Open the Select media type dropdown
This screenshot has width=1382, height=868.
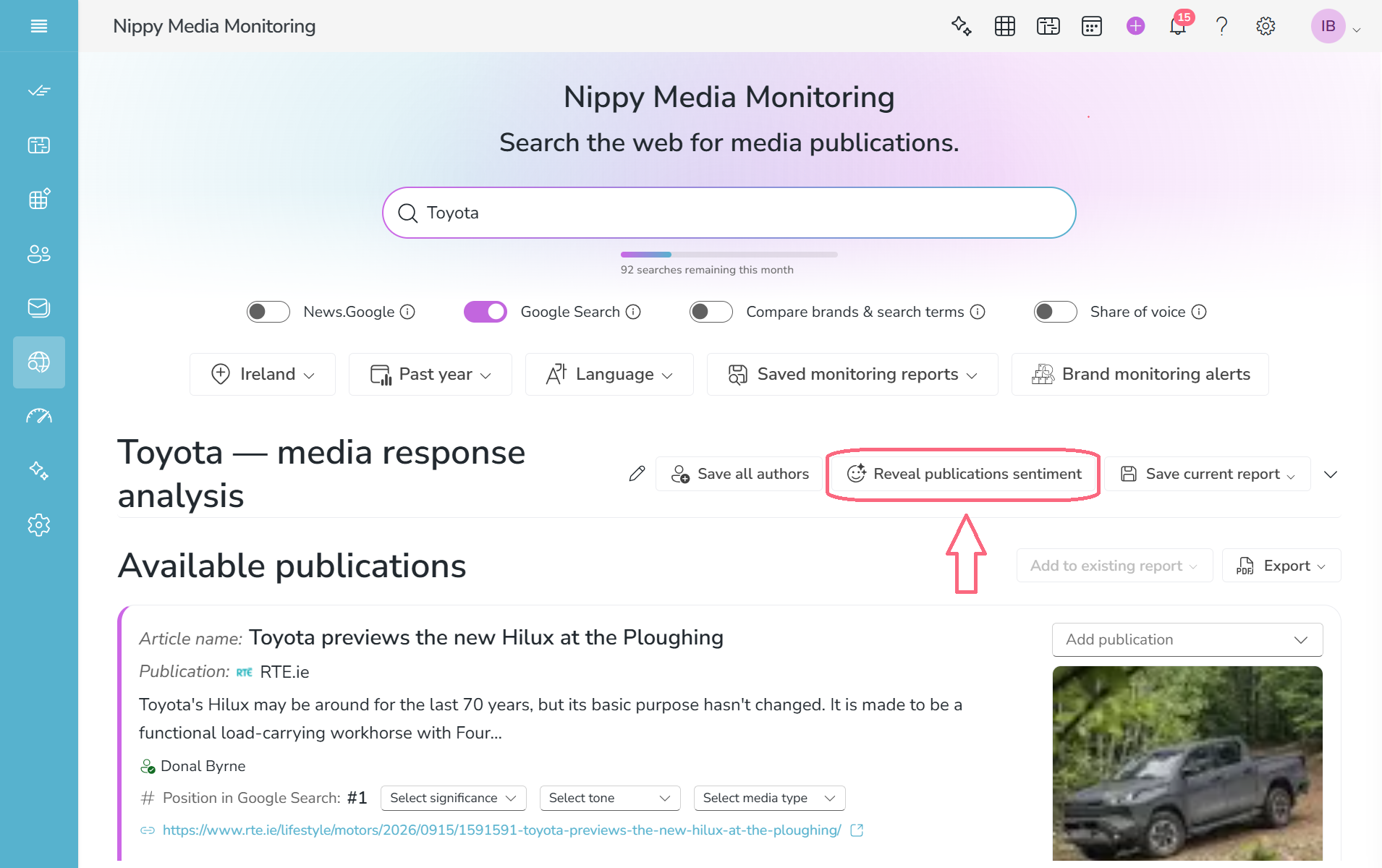coord(770,798)
